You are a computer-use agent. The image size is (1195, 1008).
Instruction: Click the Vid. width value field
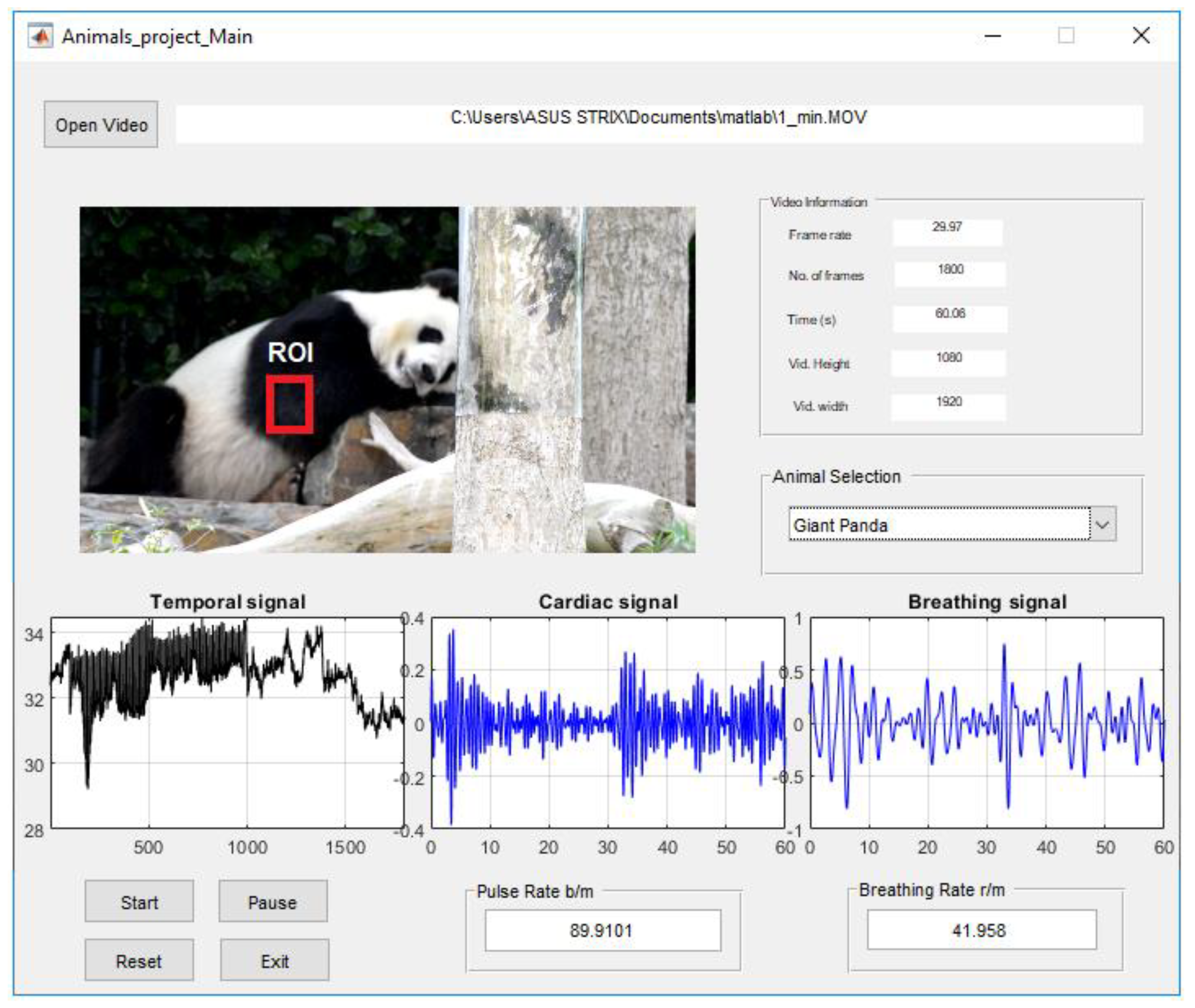(948, 406)
